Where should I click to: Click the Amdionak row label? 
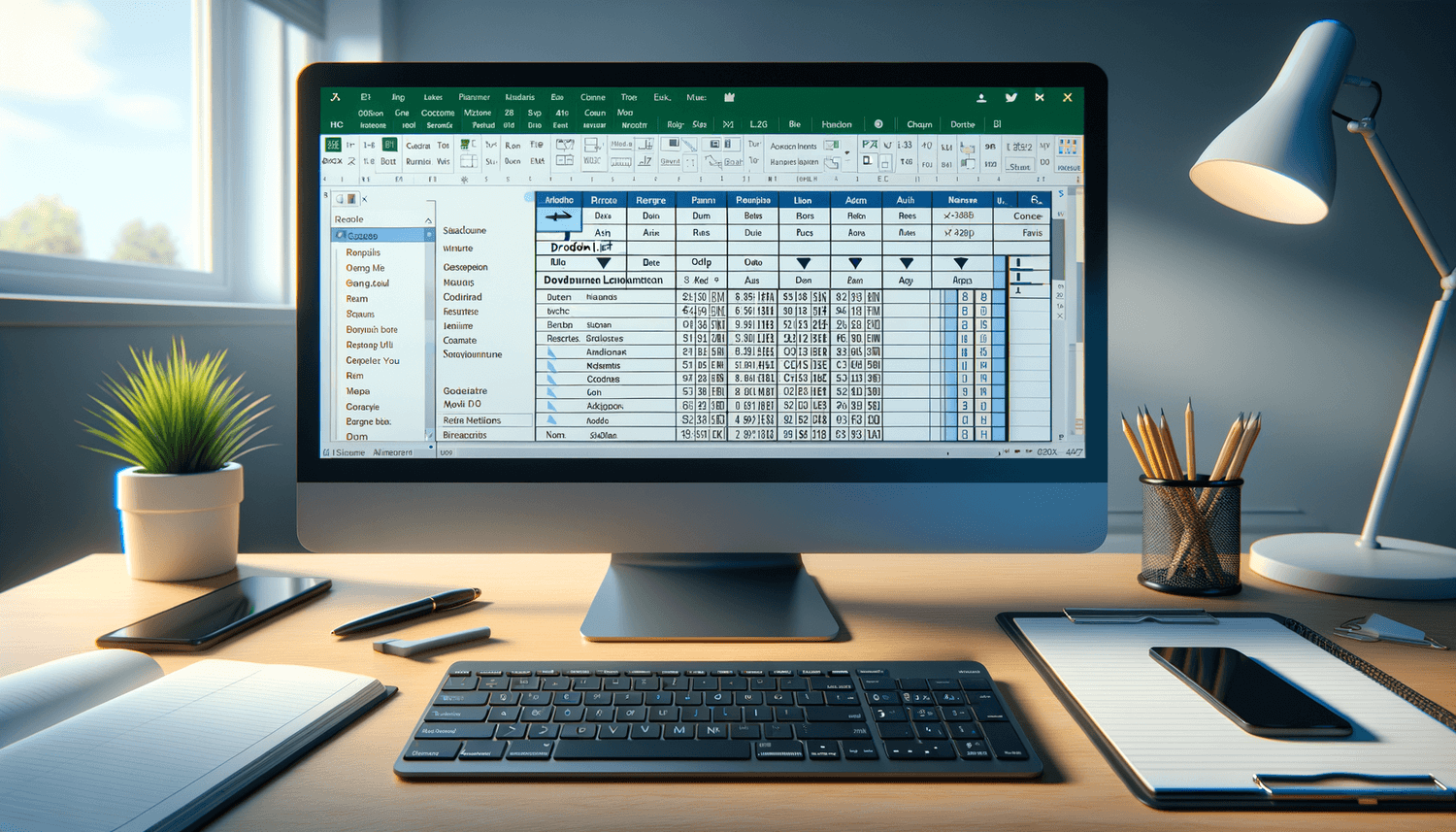606,352
